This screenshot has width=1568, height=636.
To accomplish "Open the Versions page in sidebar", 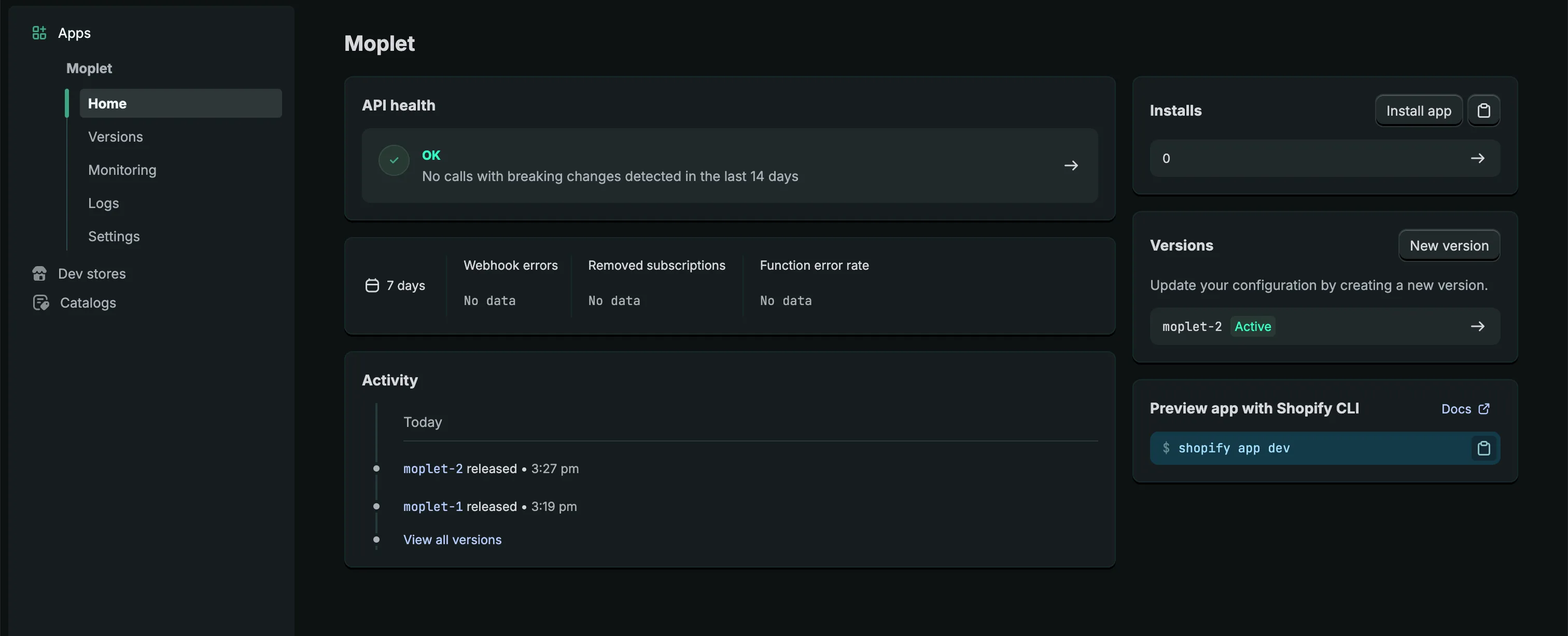I will click(x=116, y=137).
